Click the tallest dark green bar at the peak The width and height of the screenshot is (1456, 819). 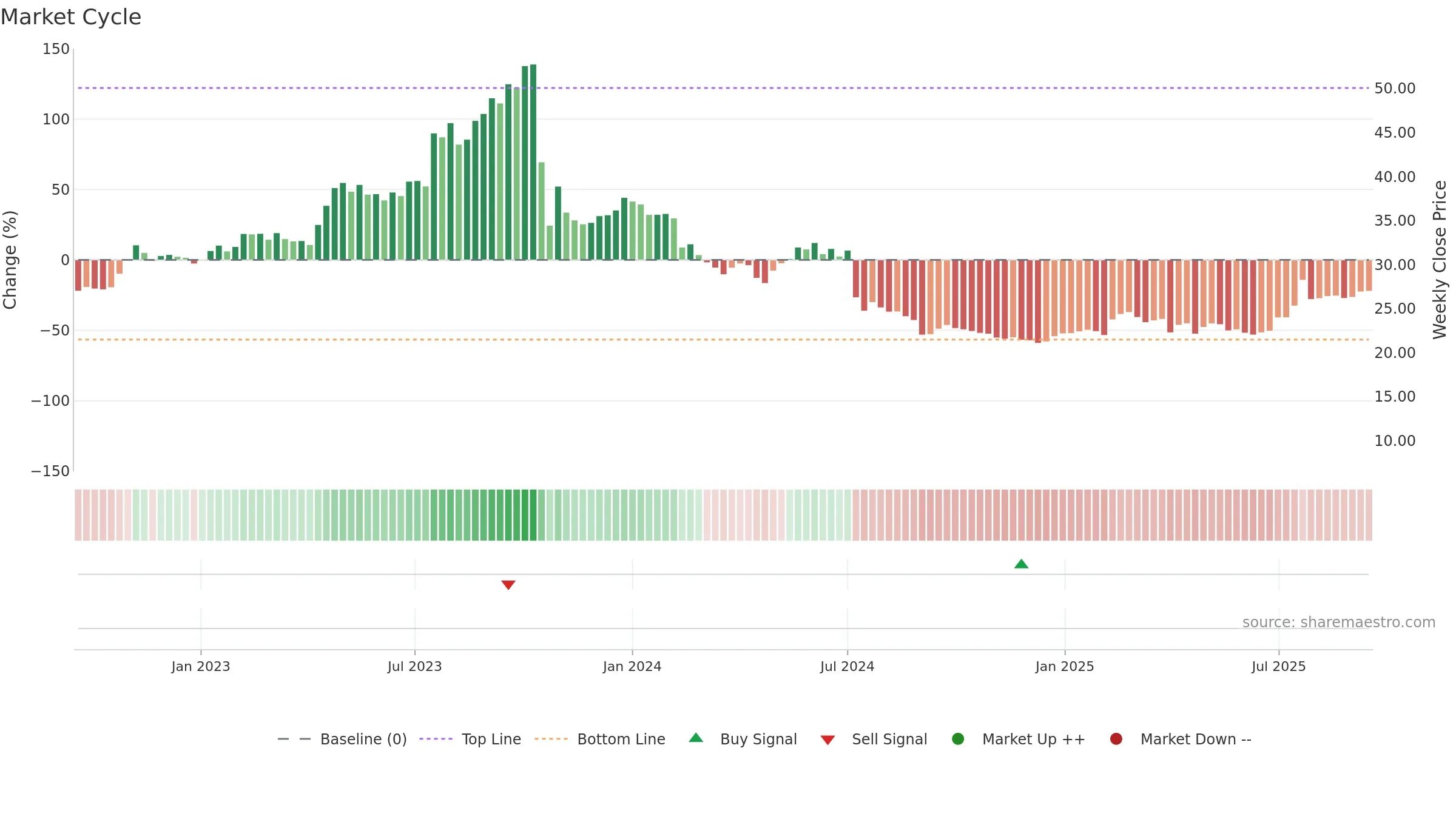pyautogui.click(x=533, y=162)
